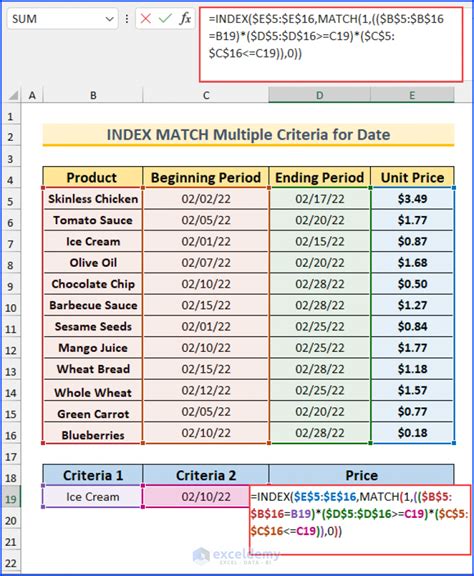
Task: Click the Skinless Chicken product cell
Action: click(x=93, y=199)
